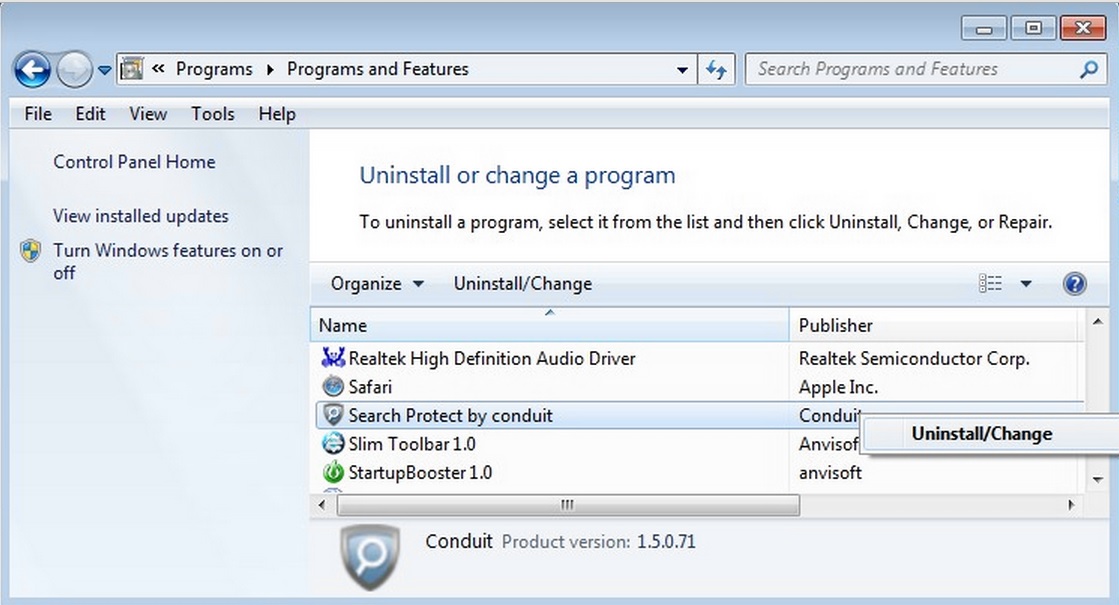Image resolution: width=1119 pixels, height=605 pixels.
Task: Click horizontal scrollbar right arrow
Action: (x=1071, y=505)
